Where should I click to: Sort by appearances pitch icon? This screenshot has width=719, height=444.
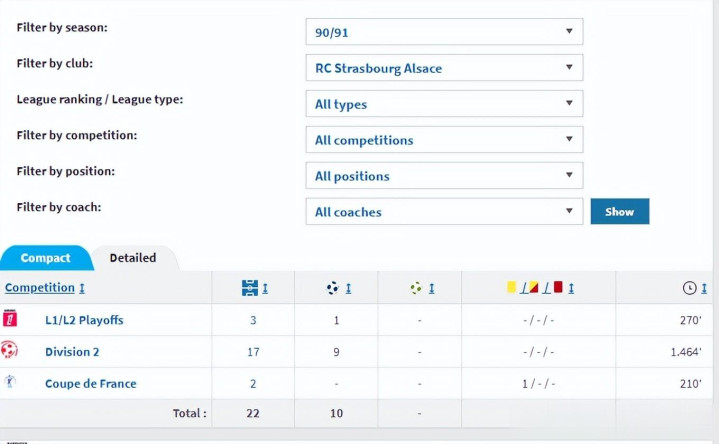pyautogui.click(x=250, y=288)
